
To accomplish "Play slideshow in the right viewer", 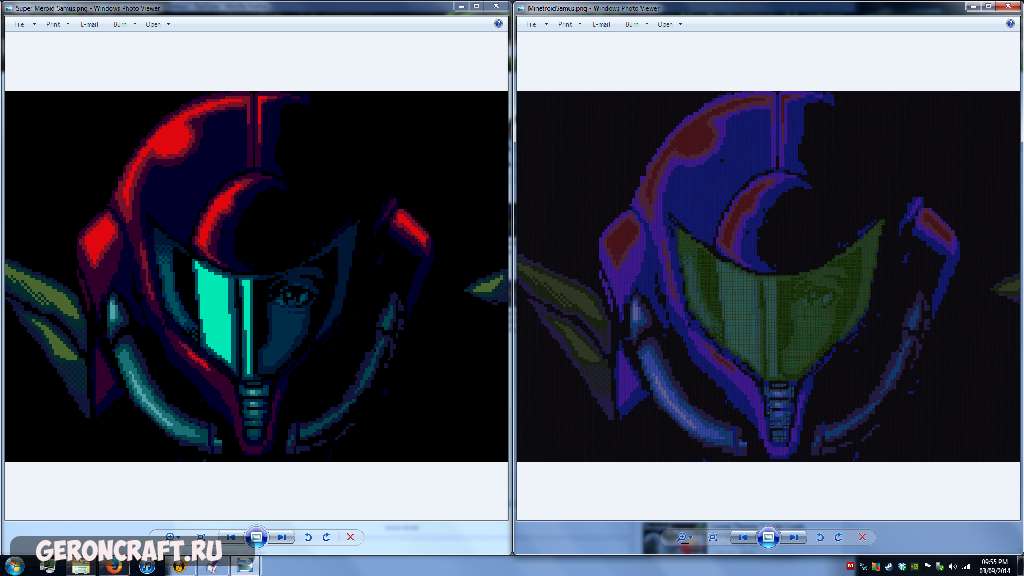I will (x=768, y=537).
